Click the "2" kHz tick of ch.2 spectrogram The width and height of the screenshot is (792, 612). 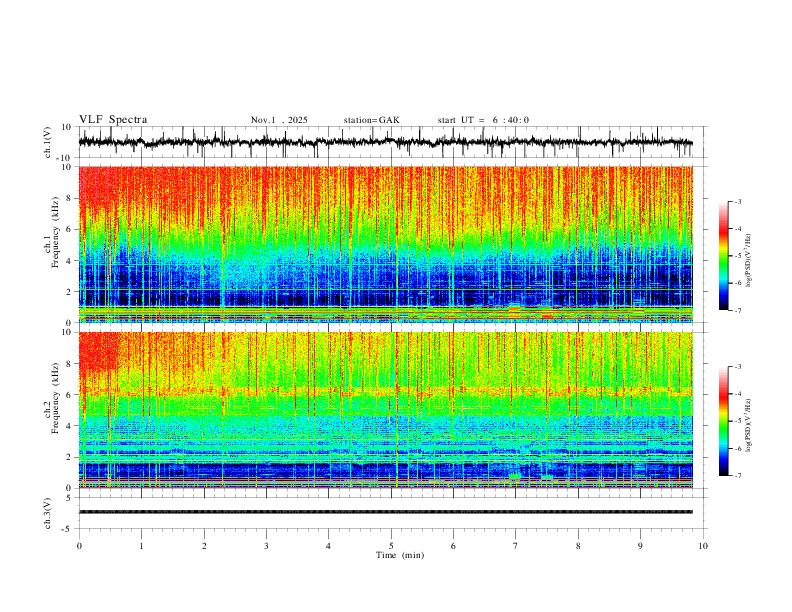pos(69,457)
